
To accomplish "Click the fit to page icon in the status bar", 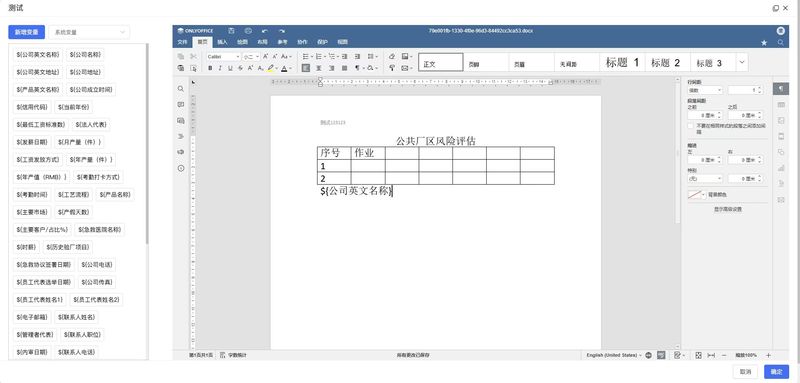I will (698, 355).
